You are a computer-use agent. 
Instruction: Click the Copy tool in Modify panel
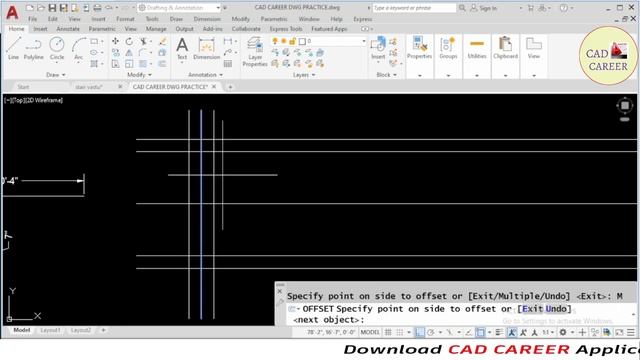116,53
